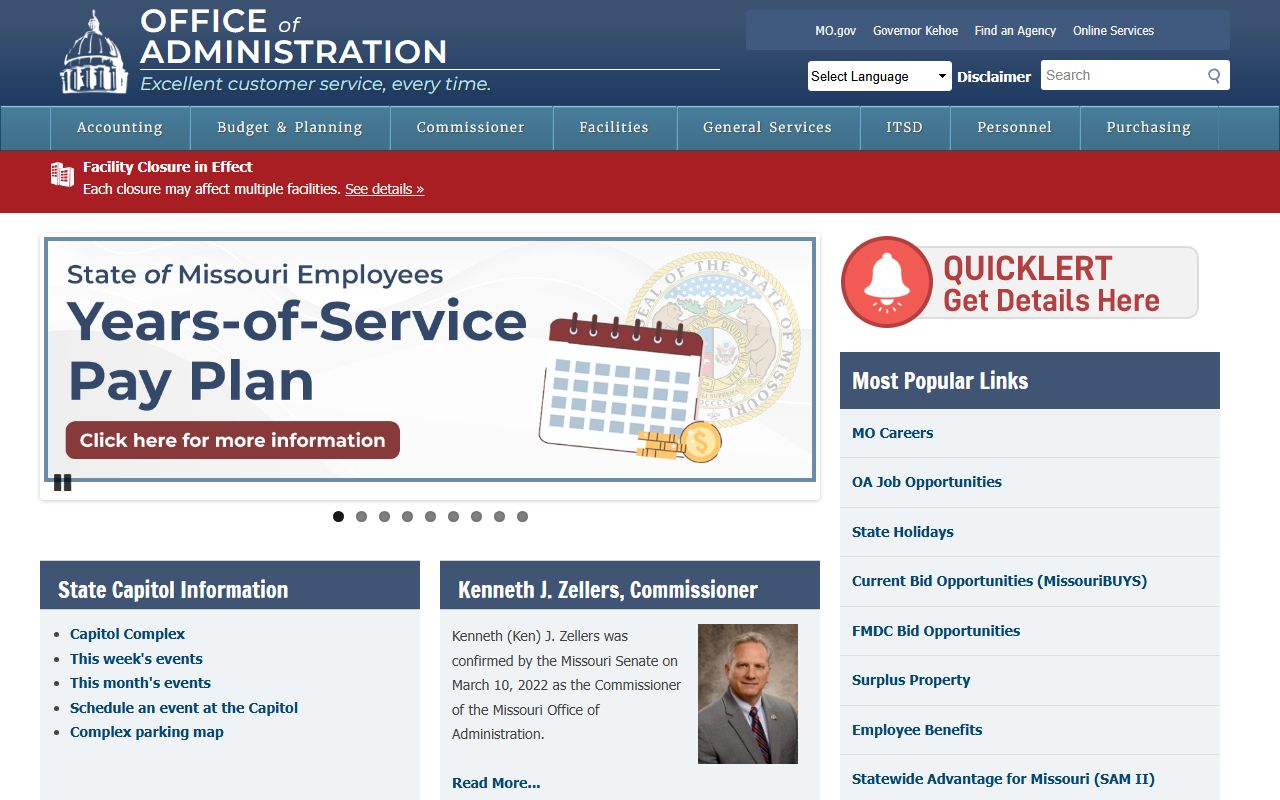Click the Years-of-Service Pay Plan calendar graphic
This screenshot has width=1280, height=800.
(630, 385)
